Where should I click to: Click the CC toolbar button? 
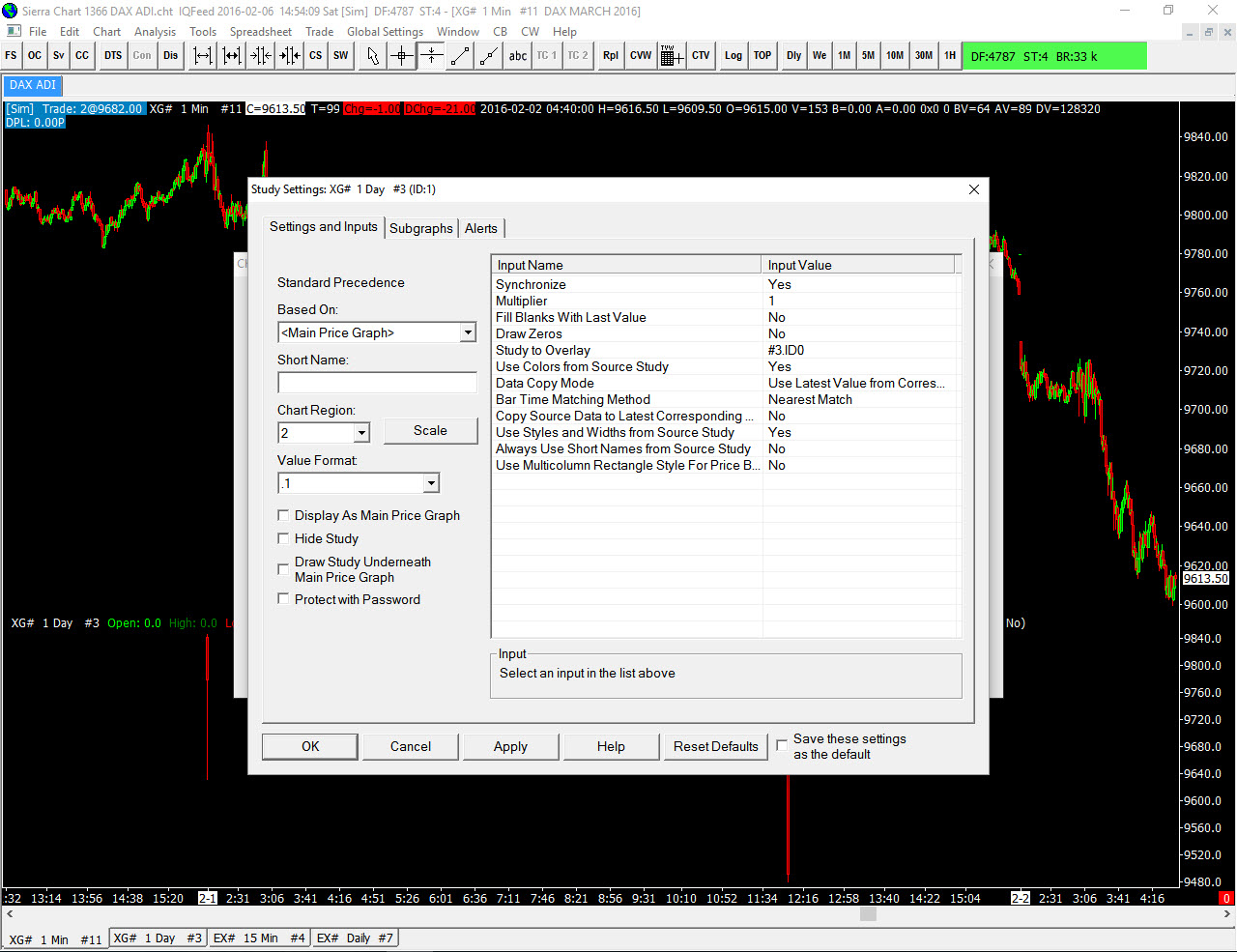(x=82, y=56)
